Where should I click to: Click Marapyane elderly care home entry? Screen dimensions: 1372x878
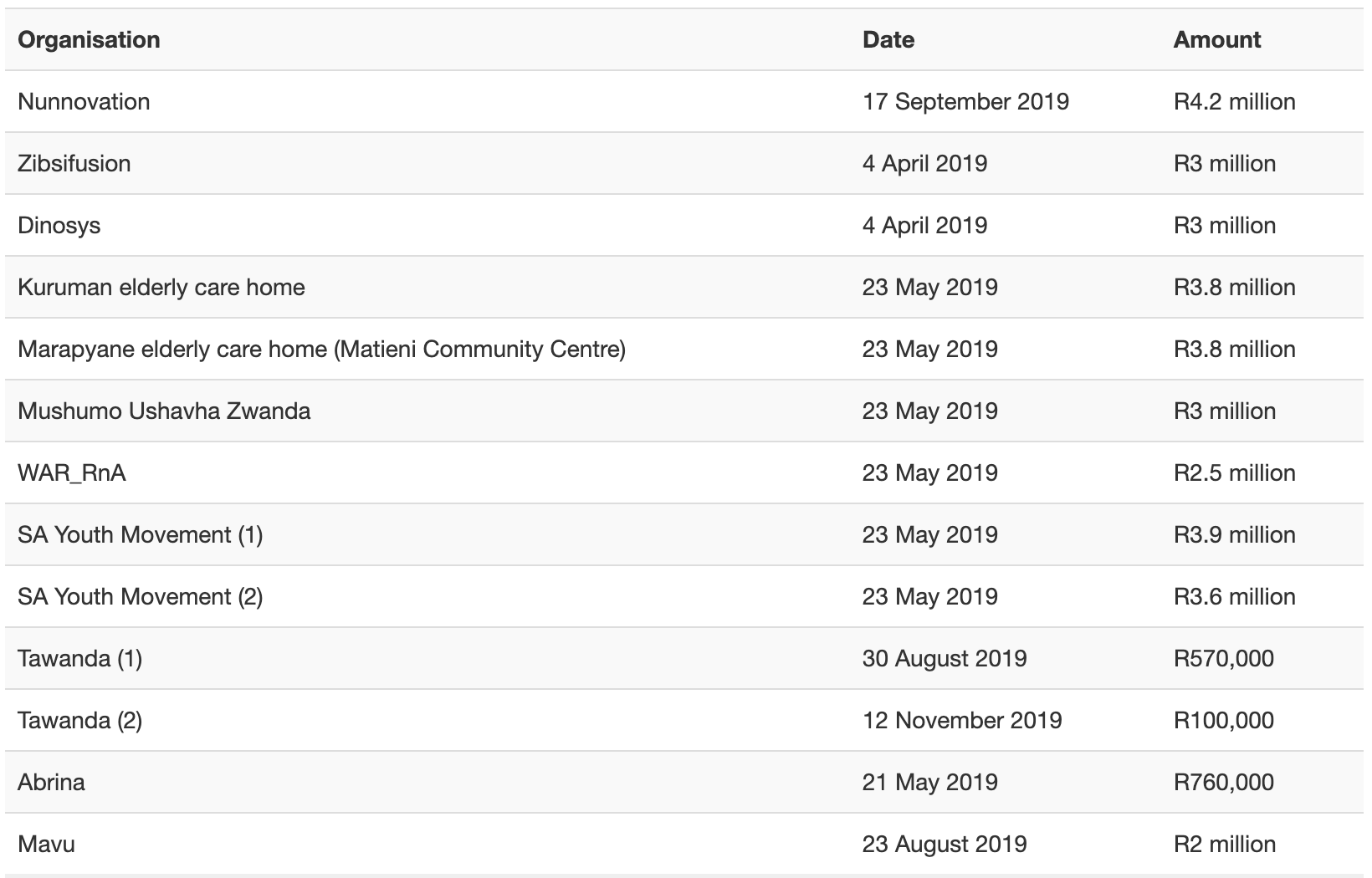322,350
